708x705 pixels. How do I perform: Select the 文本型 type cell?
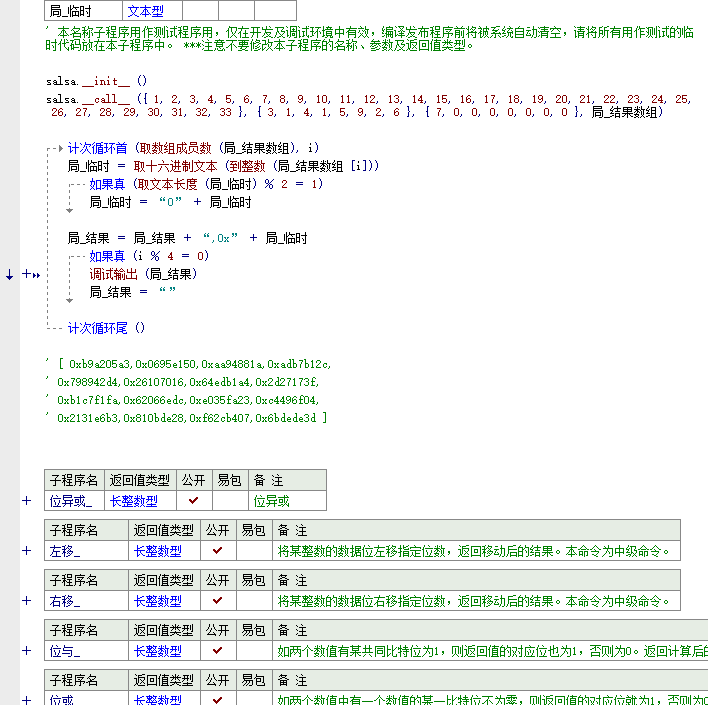click(153, 11)
